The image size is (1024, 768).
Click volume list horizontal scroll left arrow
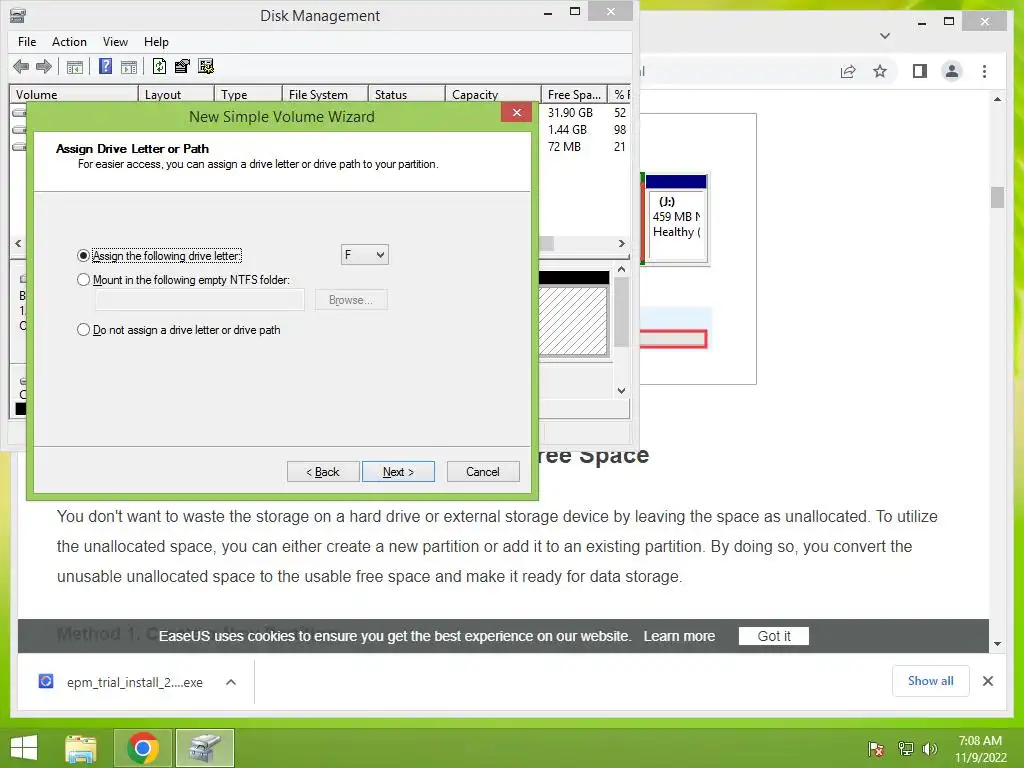point(18,243)
